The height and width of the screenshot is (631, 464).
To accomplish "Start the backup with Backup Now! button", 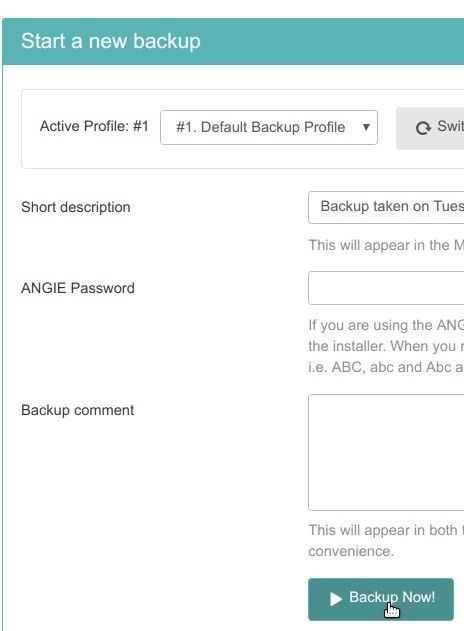I will pos(381,599).
